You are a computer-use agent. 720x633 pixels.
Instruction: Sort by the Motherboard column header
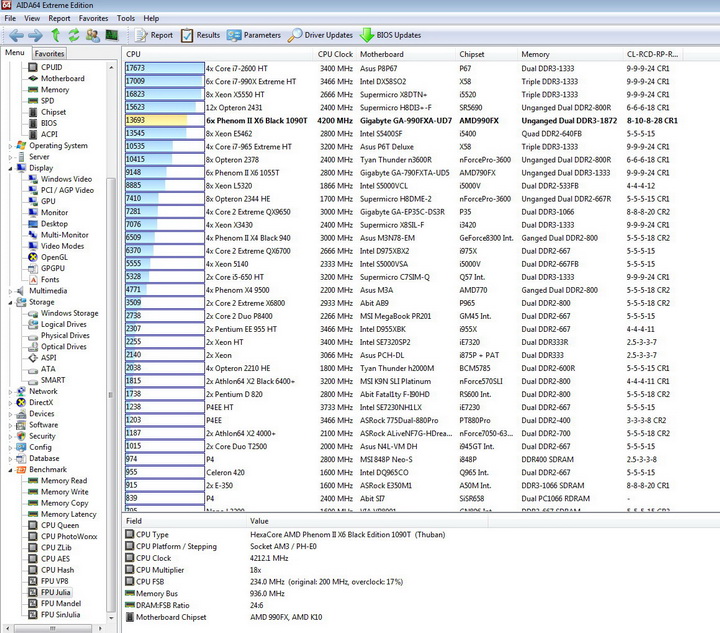[x=406, y=54]
